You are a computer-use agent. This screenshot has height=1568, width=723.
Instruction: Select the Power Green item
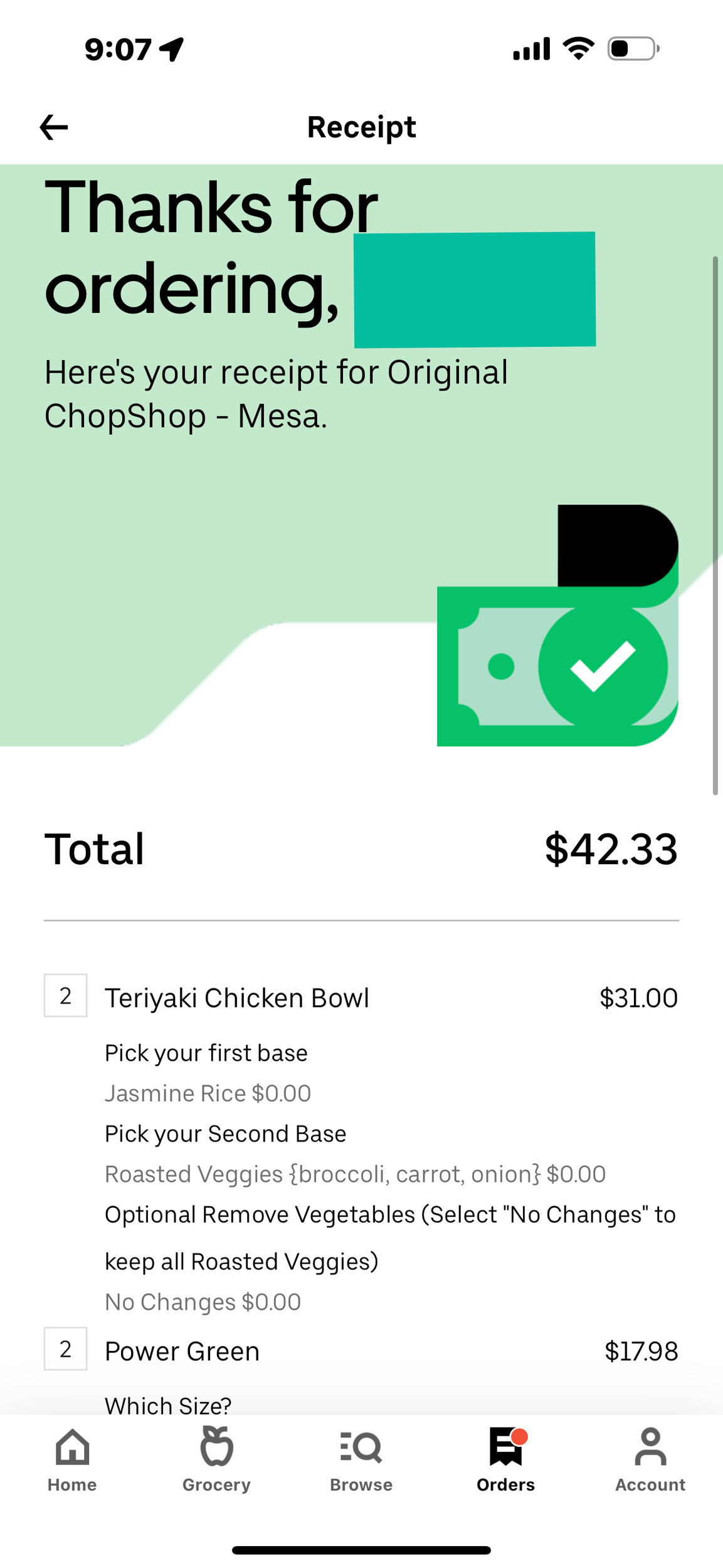(182, 1352)
